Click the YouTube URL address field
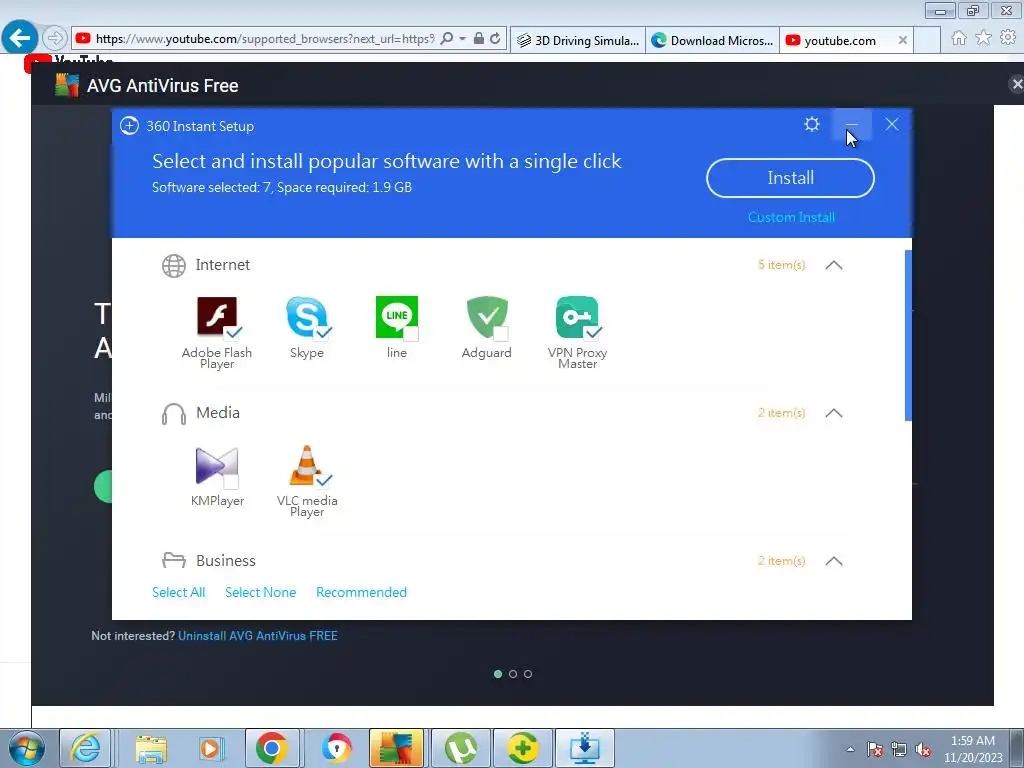The height and width of the screenshot is (768, 1024). (x=264, y=39)
